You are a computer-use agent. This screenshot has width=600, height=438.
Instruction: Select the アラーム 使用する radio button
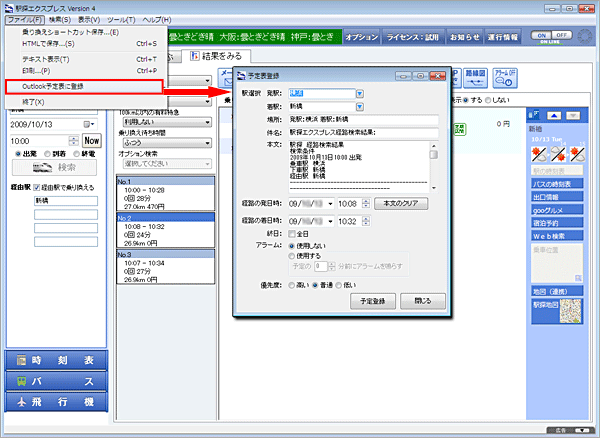click(x=292, y=256)
